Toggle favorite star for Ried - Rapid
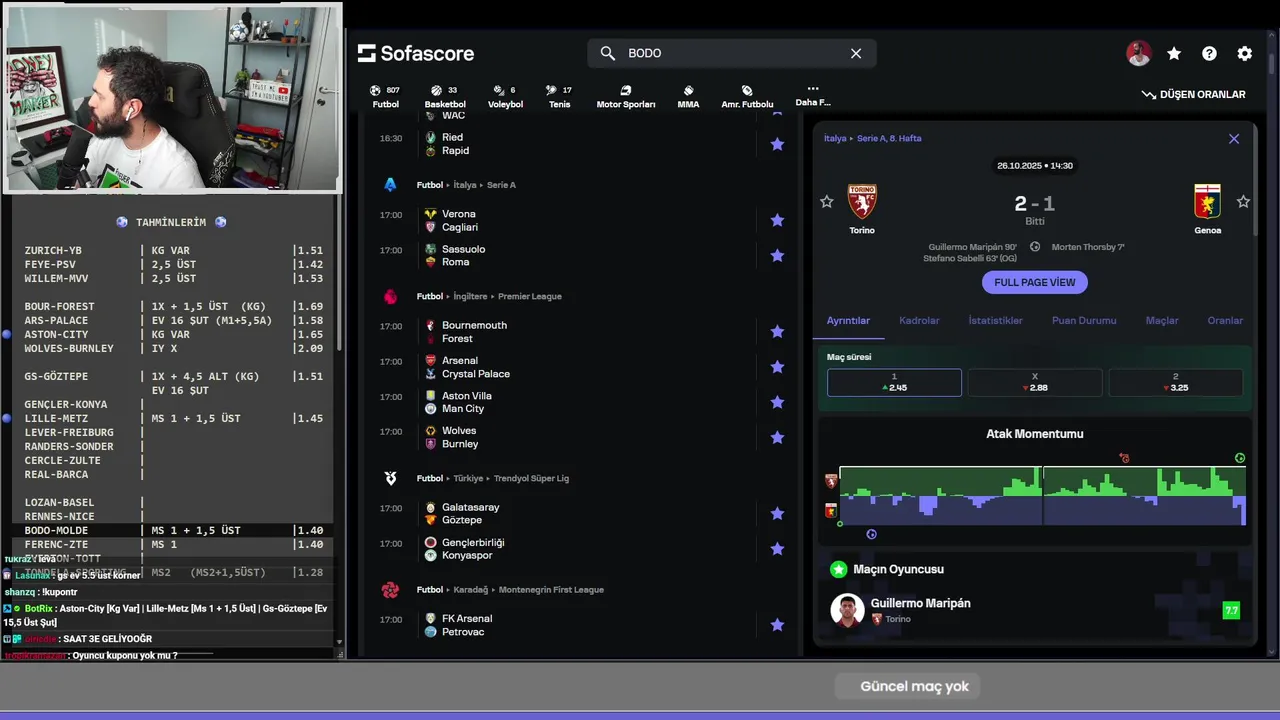The height and width of the screenshot is (720, 1280). point(777,144)
